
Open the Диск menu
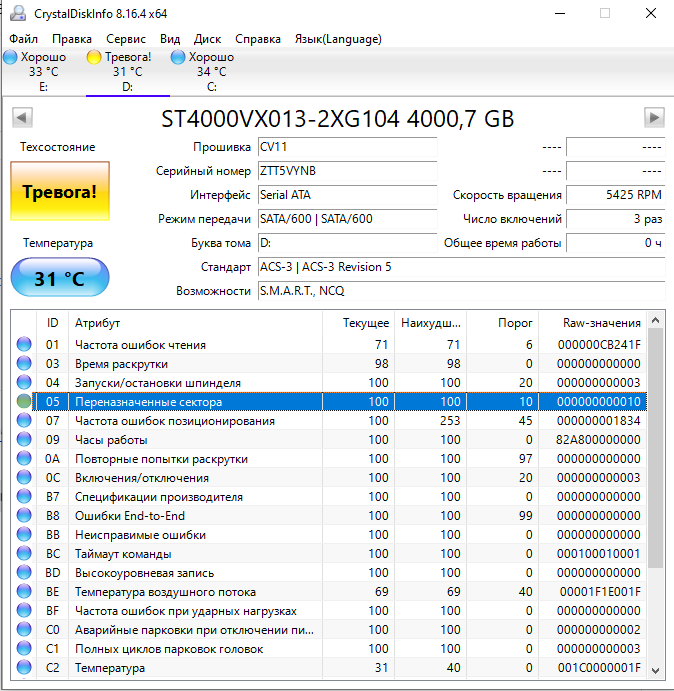(207, 39)
